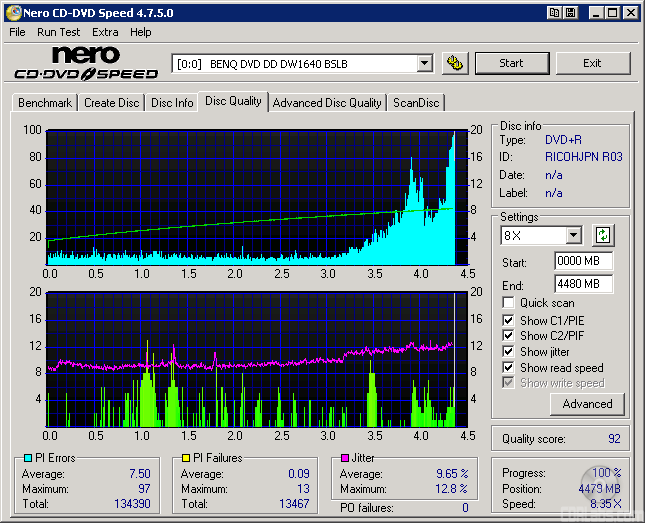Click the copy-to-clipboard icon in title bar

pos(554,13)
